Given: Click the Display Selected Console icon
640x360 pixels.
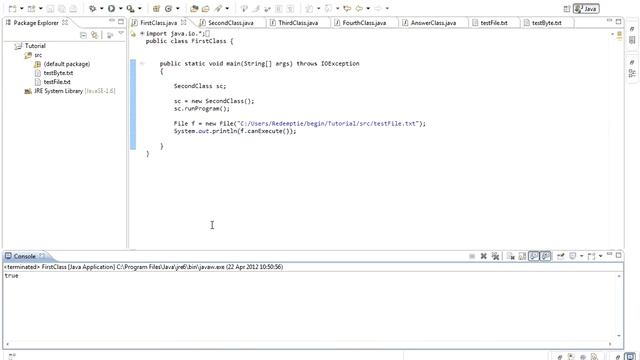Looking at the screenshot, I should pos(573,256).
